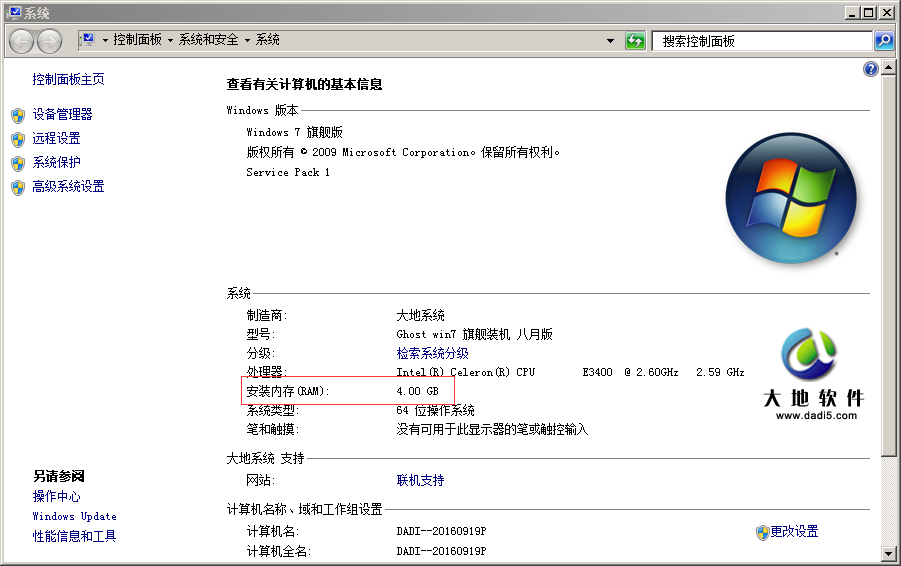Click the shield icon next to 设备管理器

18,115
